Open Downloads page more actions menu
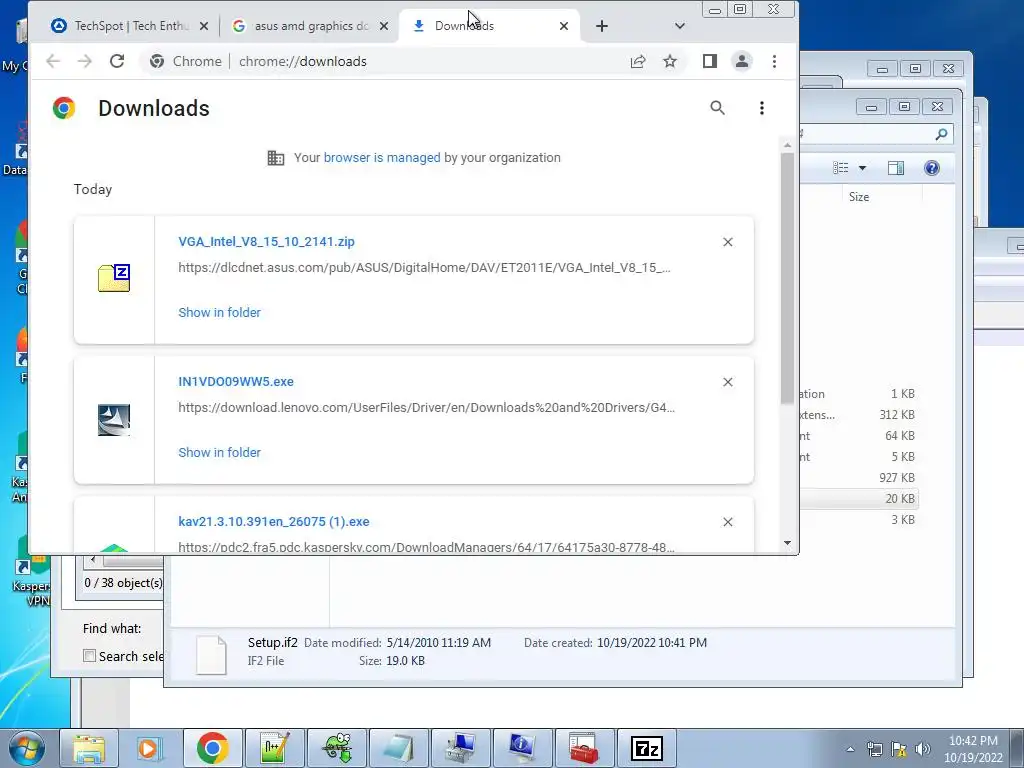Image resolution: width=1024 pixels, height=768 pixels. [x=761, y=108]
